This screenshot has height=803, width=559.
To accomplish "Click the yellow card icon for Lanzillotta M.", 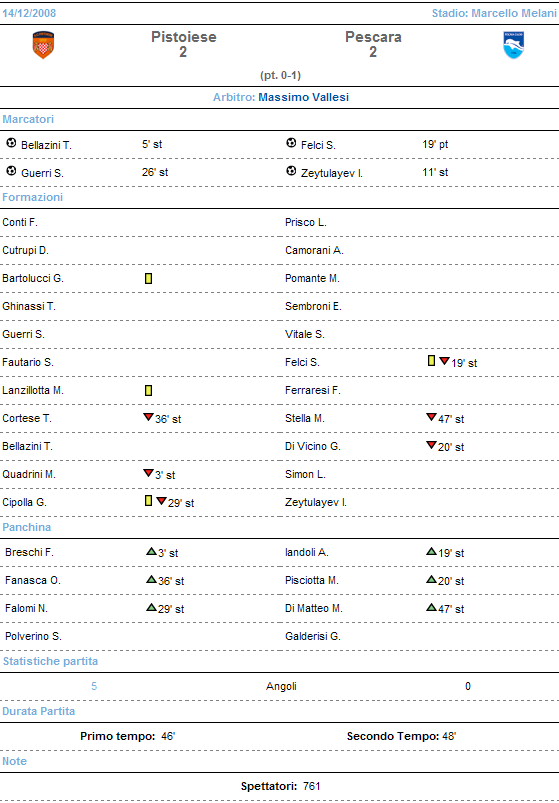I will pos(148,390).
